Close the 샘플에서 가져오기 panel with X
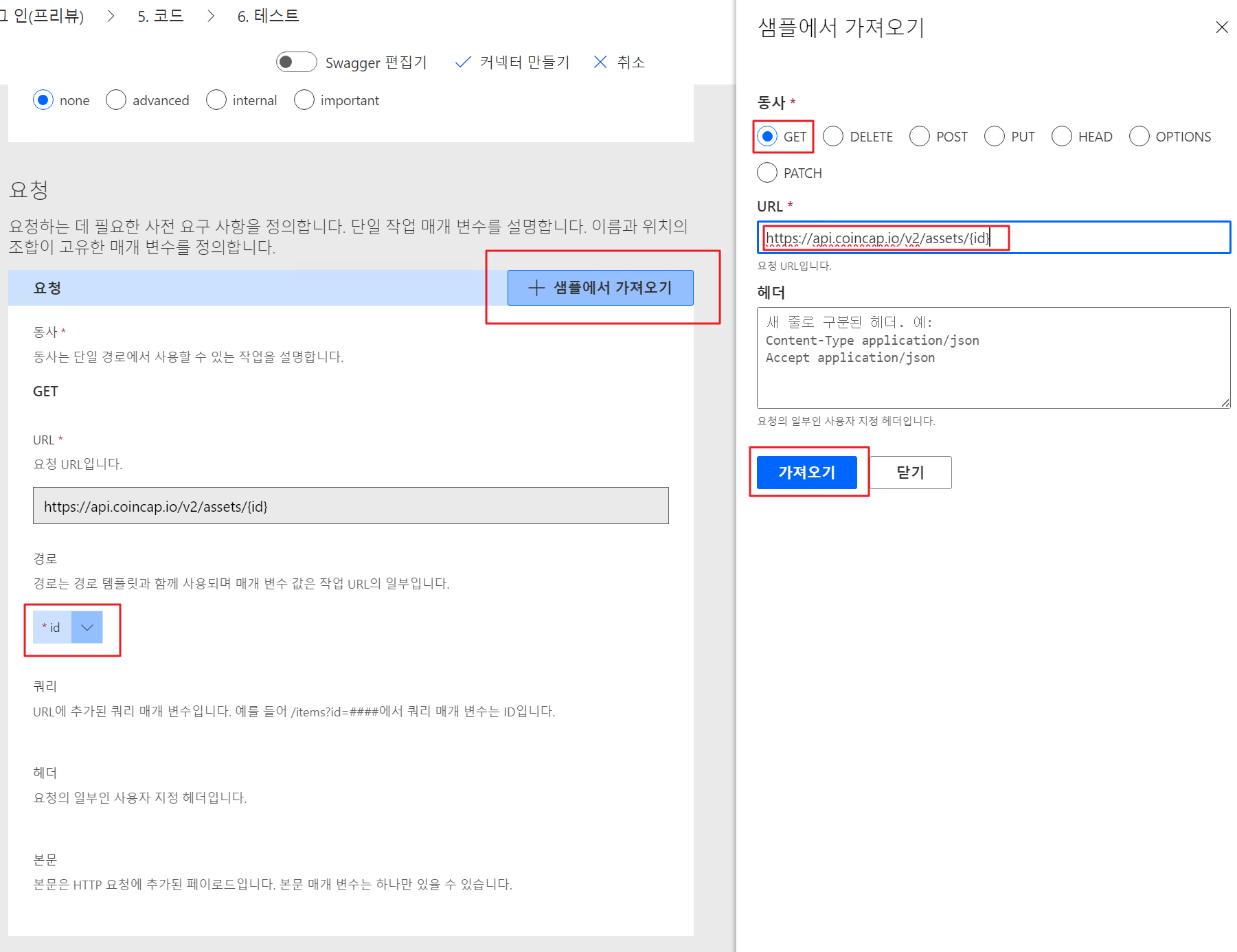This screenshot has width=1237, height=952. (1221, 27)
